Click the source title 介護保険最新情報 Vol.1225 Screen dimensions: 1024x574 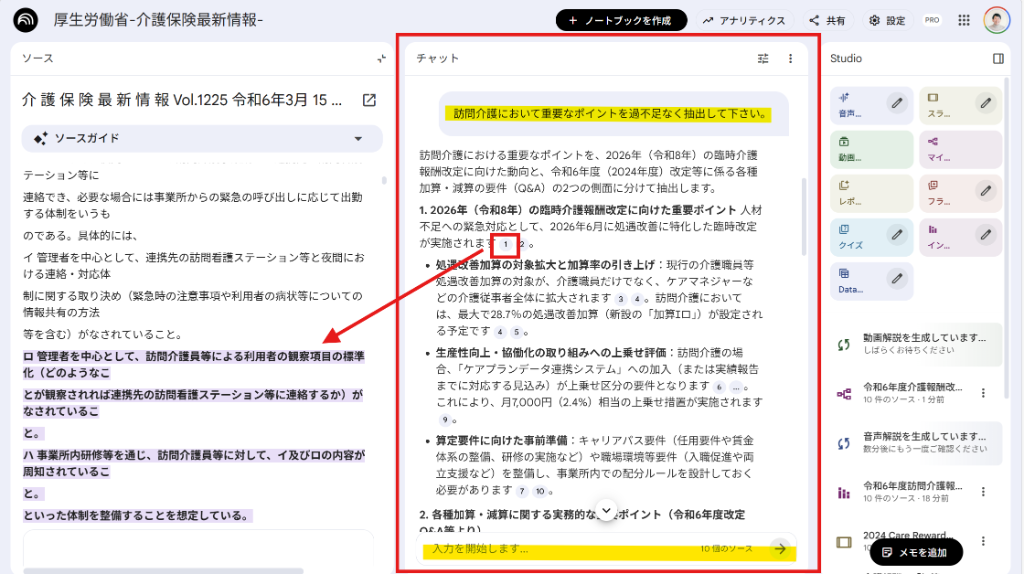(182, 100)
